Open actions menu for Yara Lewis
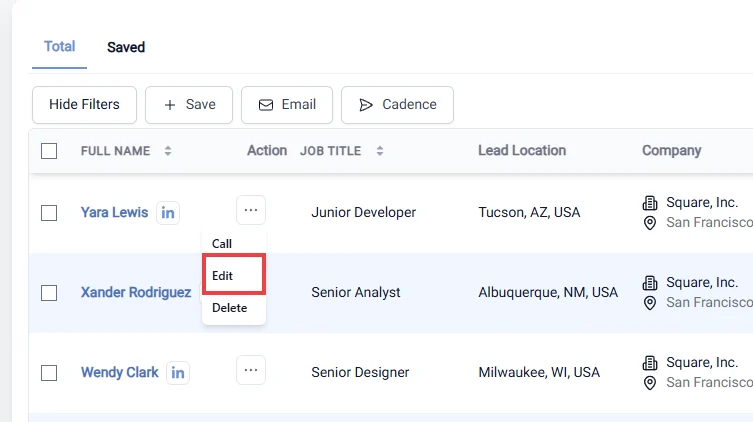 (x=251, y=210)
